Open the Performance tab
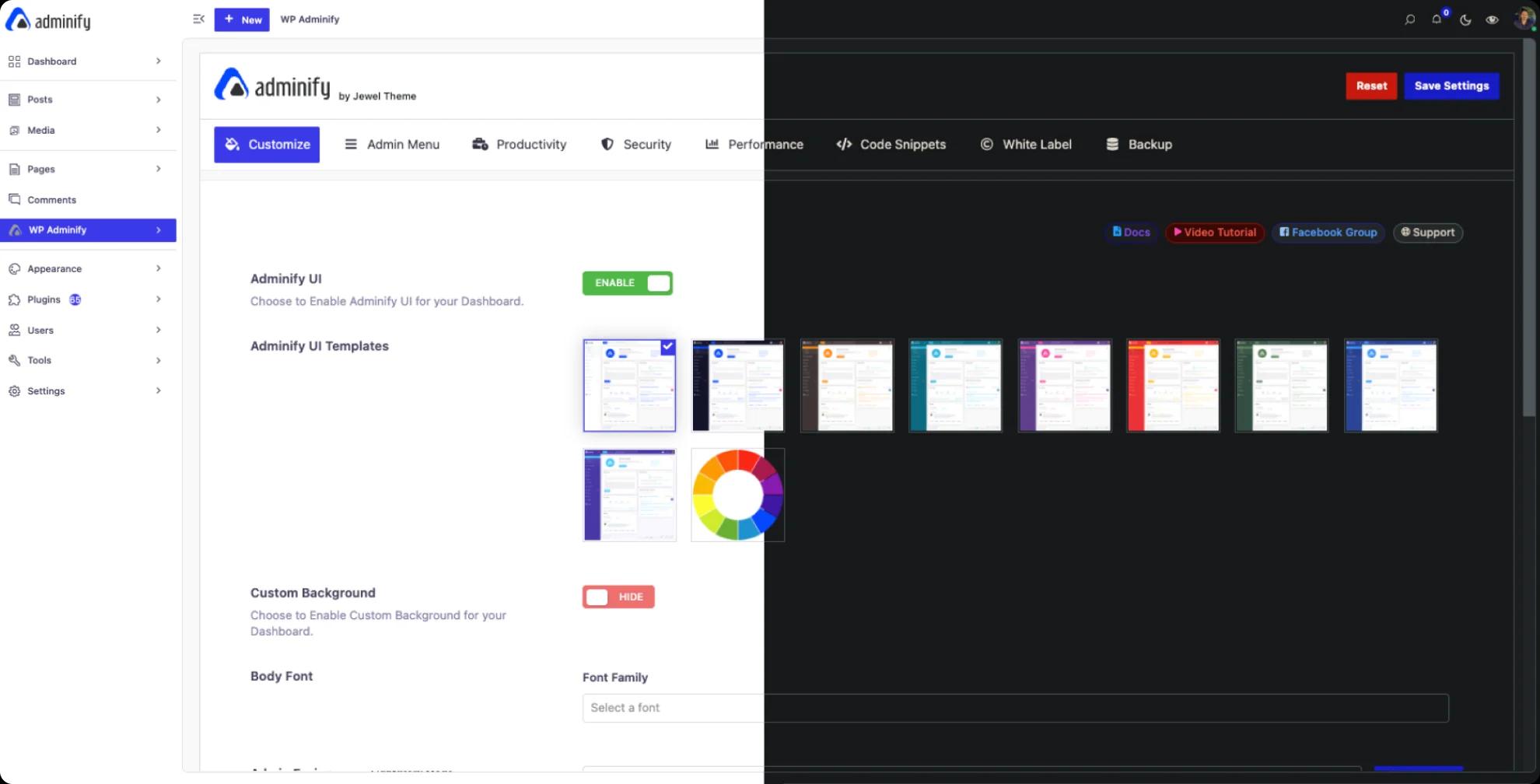Viewport: 1540px width, 784px height. [754, 145]
